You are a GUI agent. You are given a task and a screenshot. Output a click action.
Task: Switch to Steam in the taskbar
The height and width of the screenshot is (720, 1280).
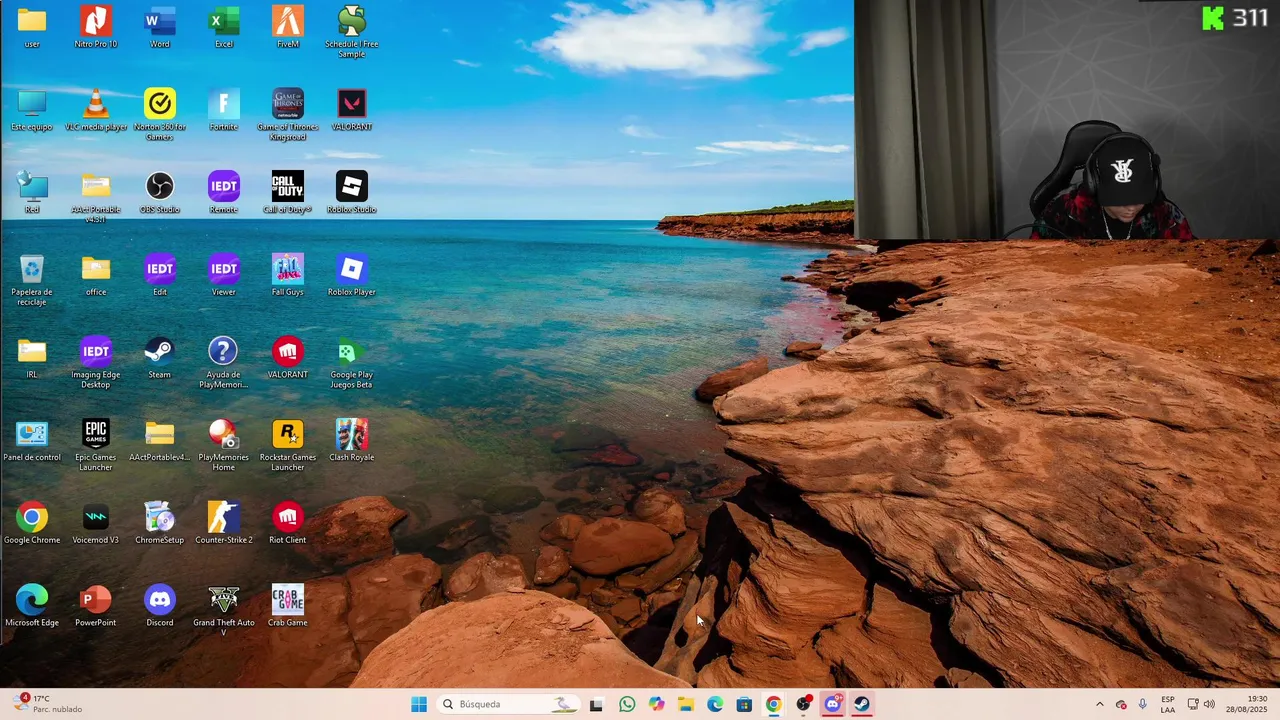[x=862, y=704]
